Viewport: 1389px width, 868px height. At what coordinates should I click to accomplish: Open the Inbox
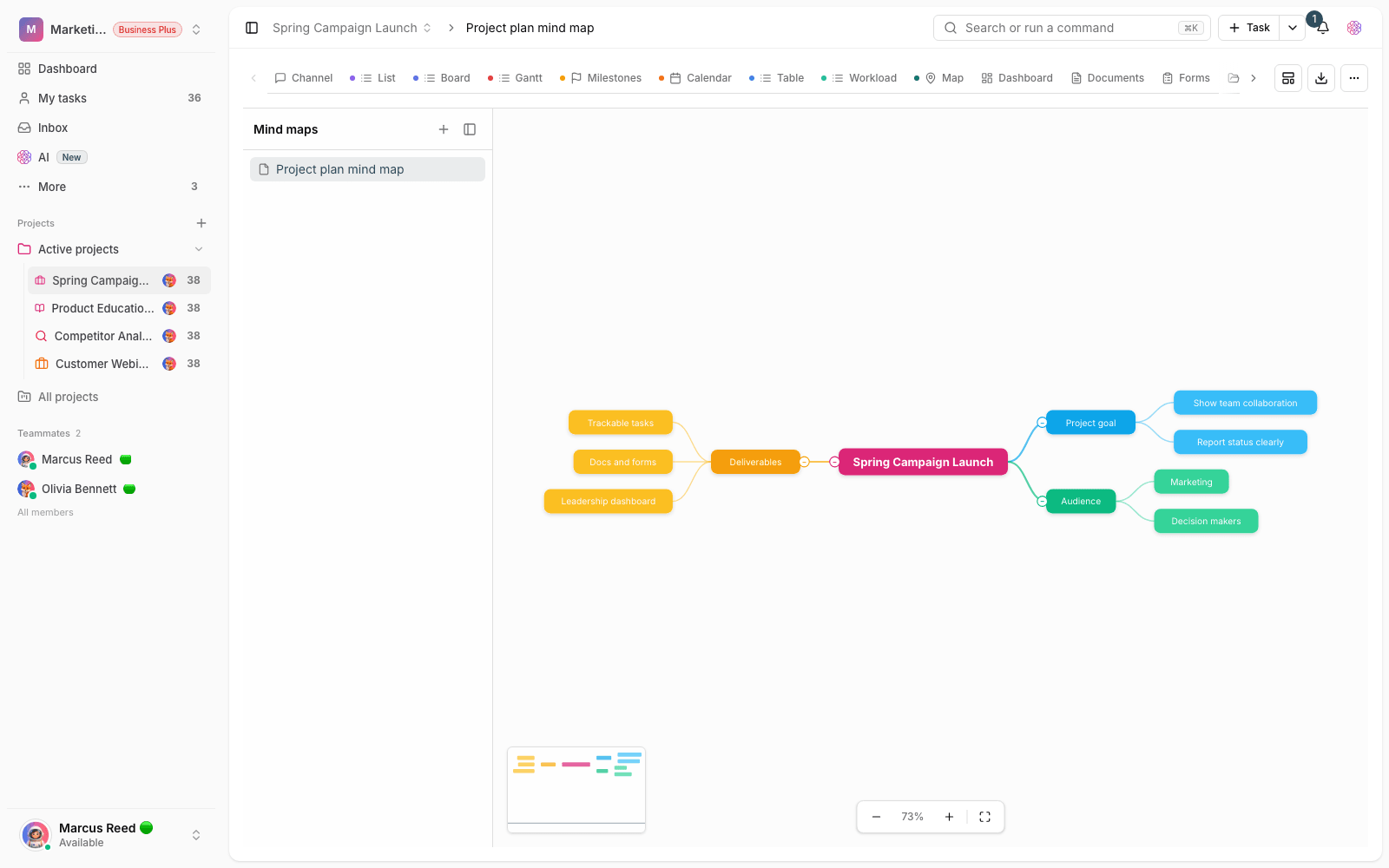tap(111, 128)
